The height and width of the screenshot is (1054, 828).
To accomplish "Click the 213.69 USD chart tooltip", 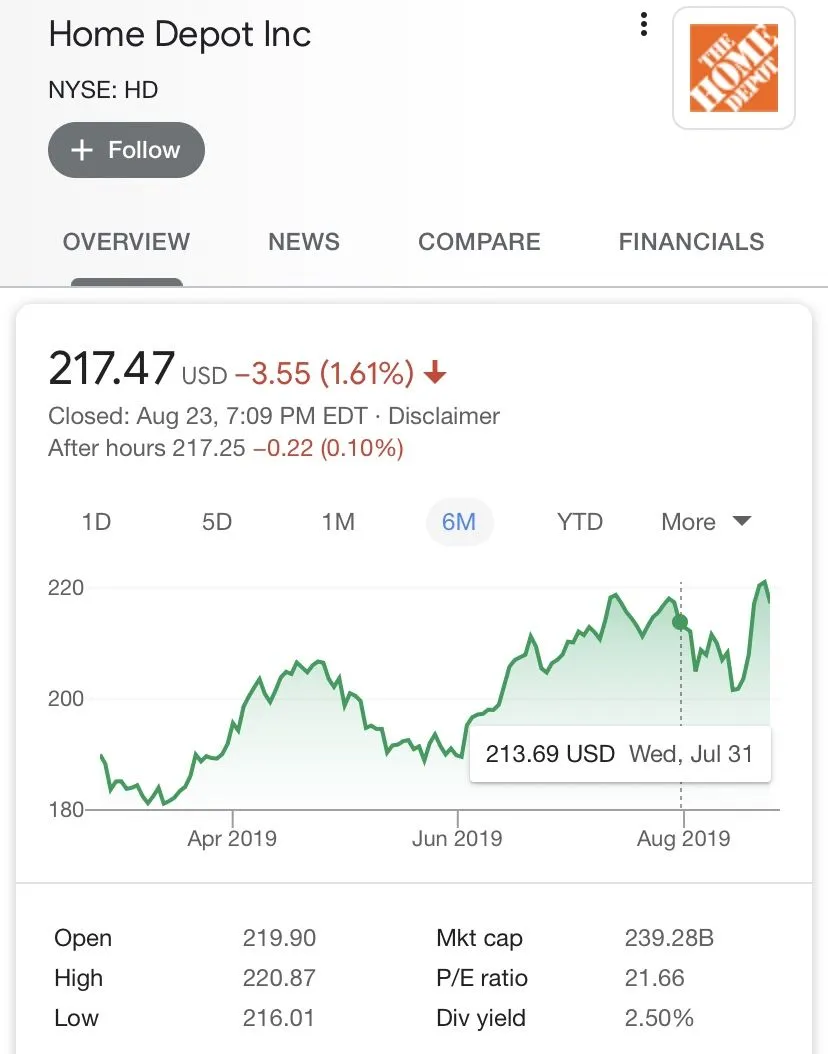I will click(618, 754).
